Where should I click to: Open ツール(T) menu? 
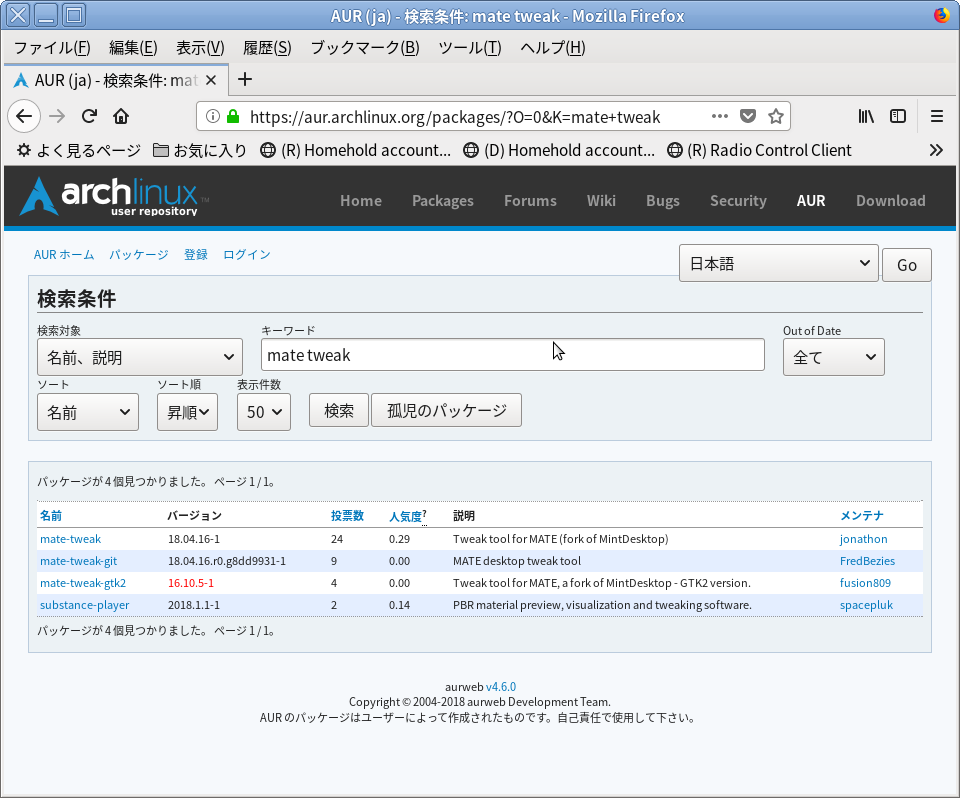470,47
